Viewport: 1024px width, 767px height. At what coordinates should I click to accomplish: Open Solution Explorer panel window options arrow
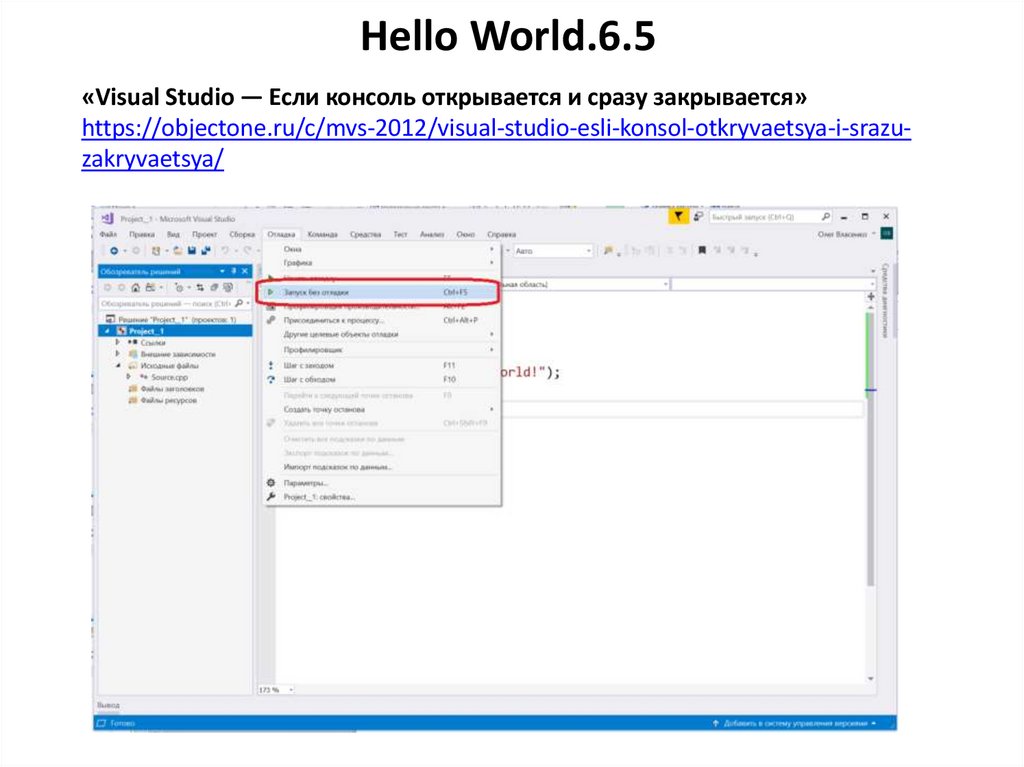click(222, 271)
